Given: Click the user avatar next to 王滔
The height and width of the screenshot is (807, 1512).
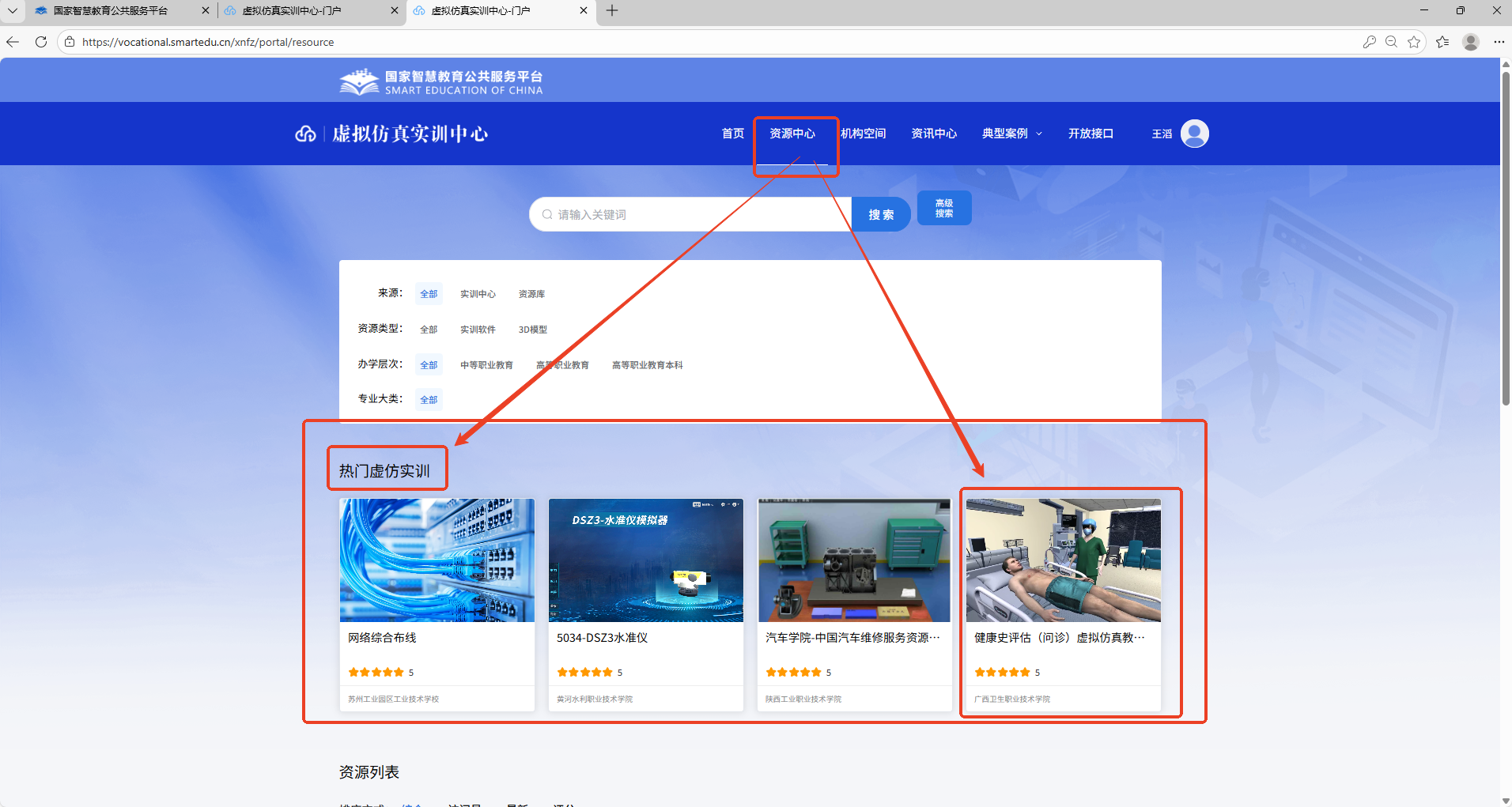Looking at the screenshot, I should point(1194,134).
